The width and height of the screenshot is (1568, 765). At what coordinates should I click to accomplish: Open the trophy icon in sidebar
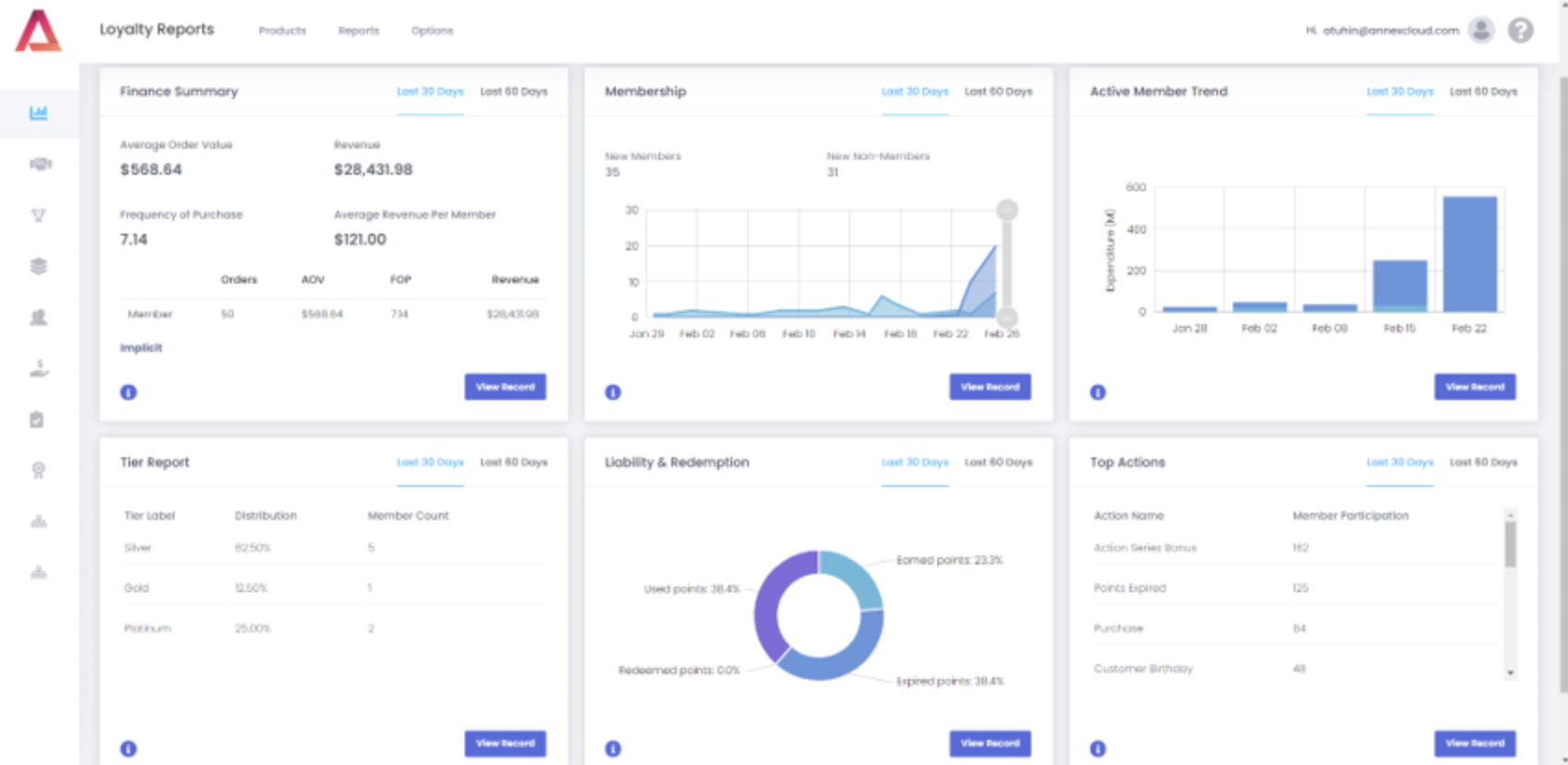39,215
